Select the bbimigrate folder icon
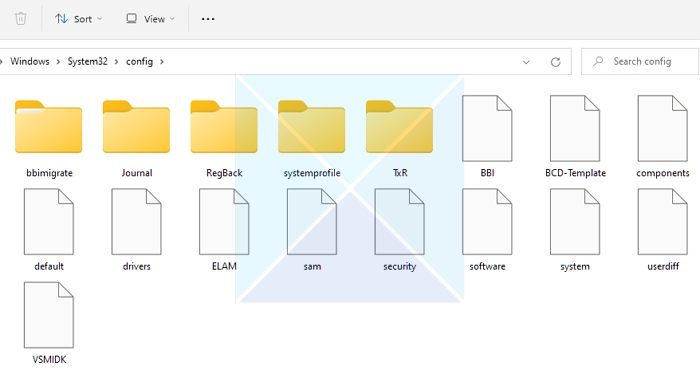 [48, 127]
